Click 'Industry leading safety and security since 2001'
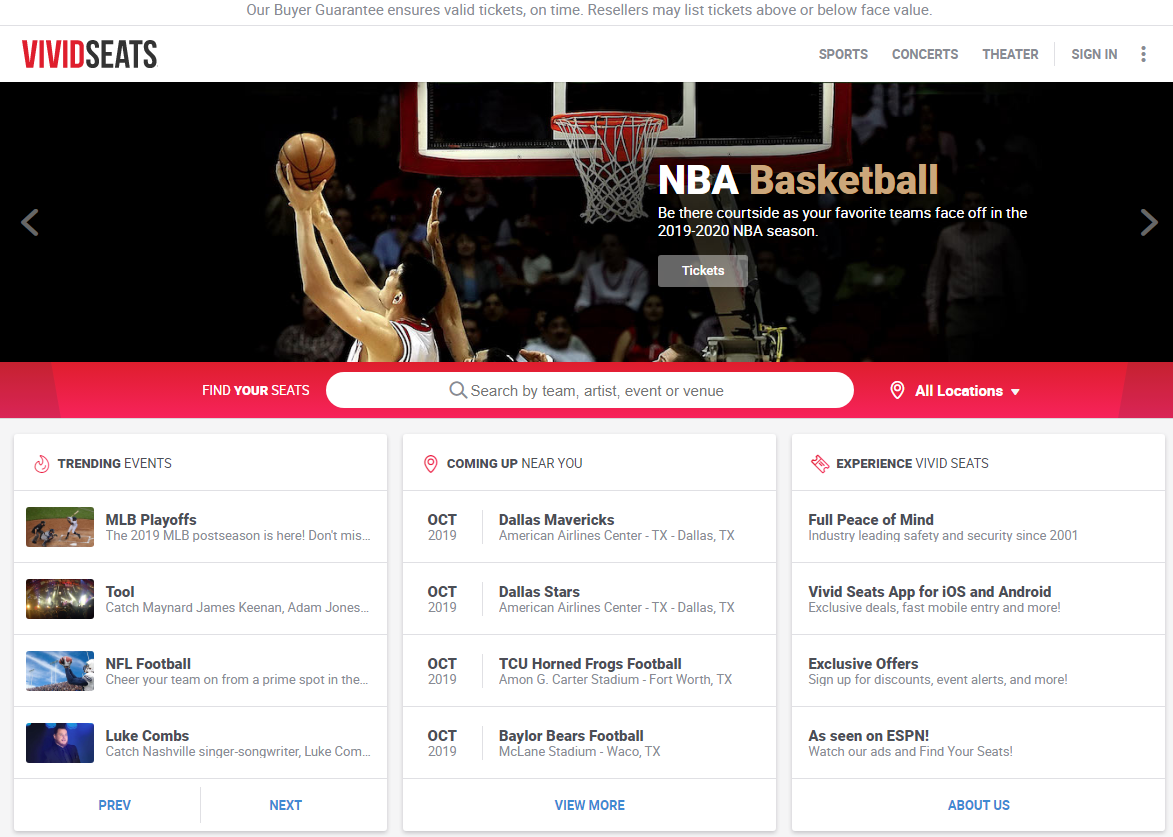1173x837 pixels. click(x=943, y=536)
